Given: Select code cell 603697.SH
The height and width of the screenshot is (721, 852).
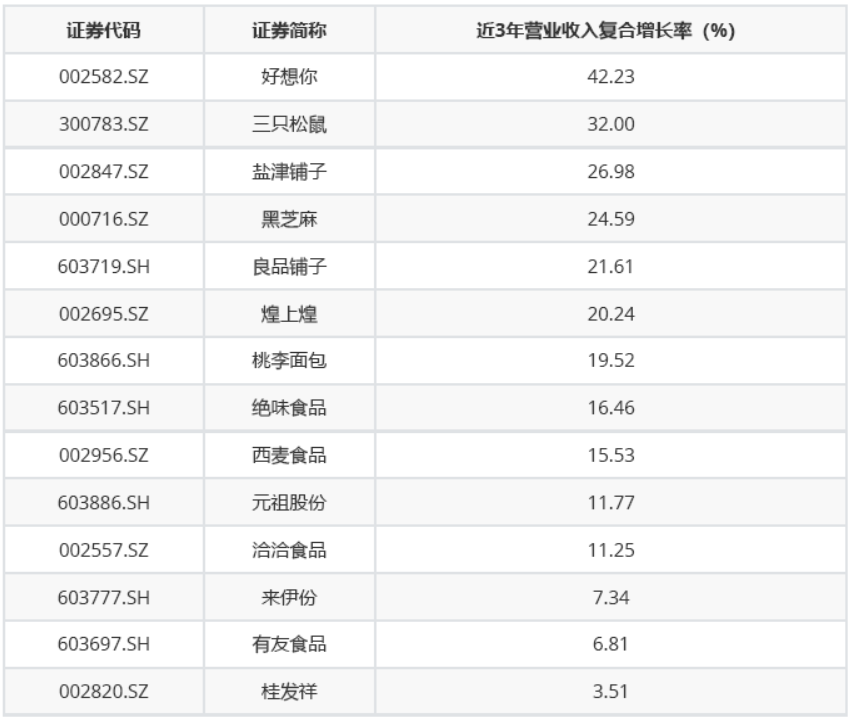Looking at the screenshot, I should pos(104,644).
